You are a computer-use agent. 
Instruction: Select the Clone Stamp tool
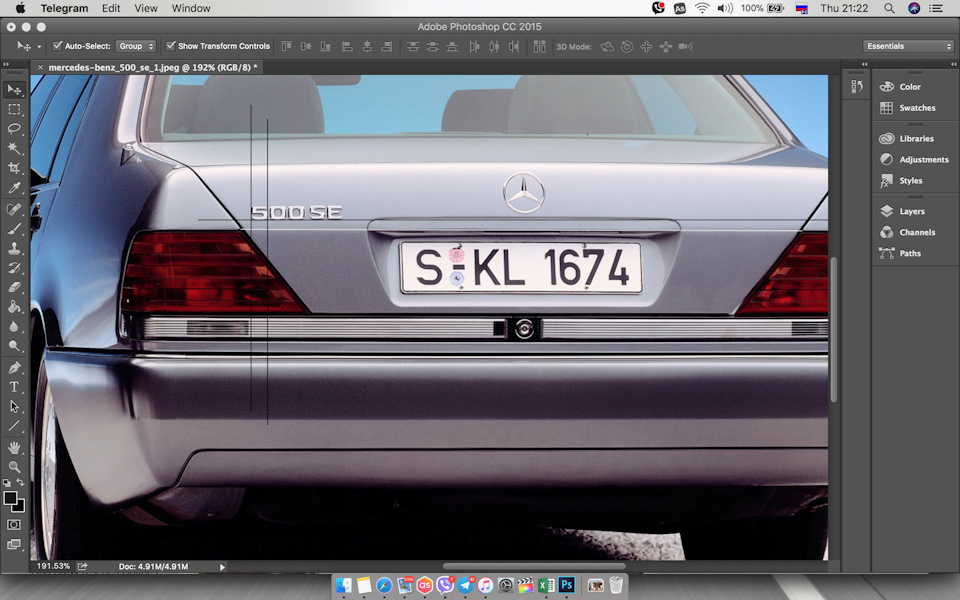point(13,248)
